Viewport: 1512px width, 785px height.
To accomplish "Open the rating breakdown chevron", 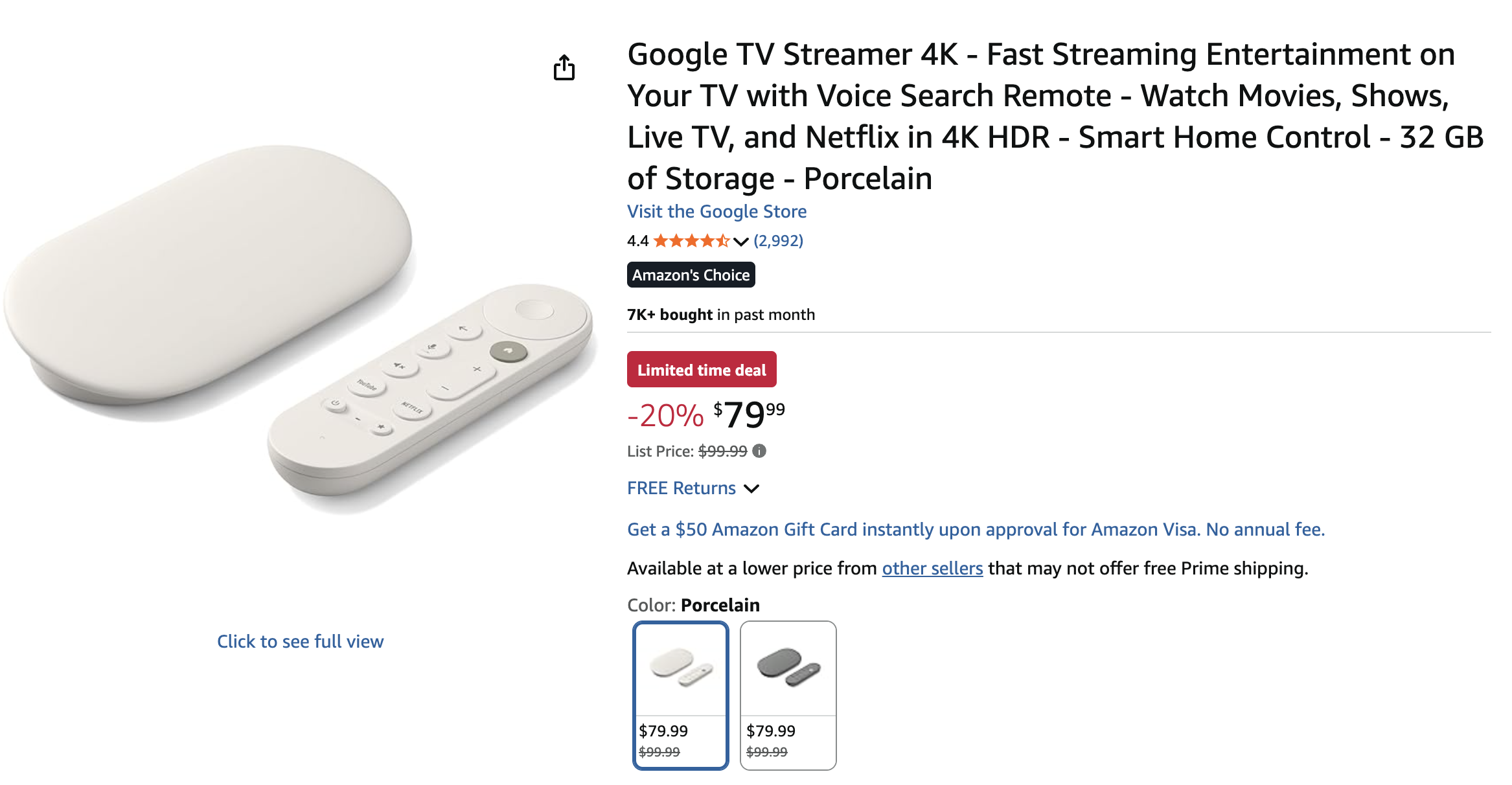I will [x=741, y=242].
